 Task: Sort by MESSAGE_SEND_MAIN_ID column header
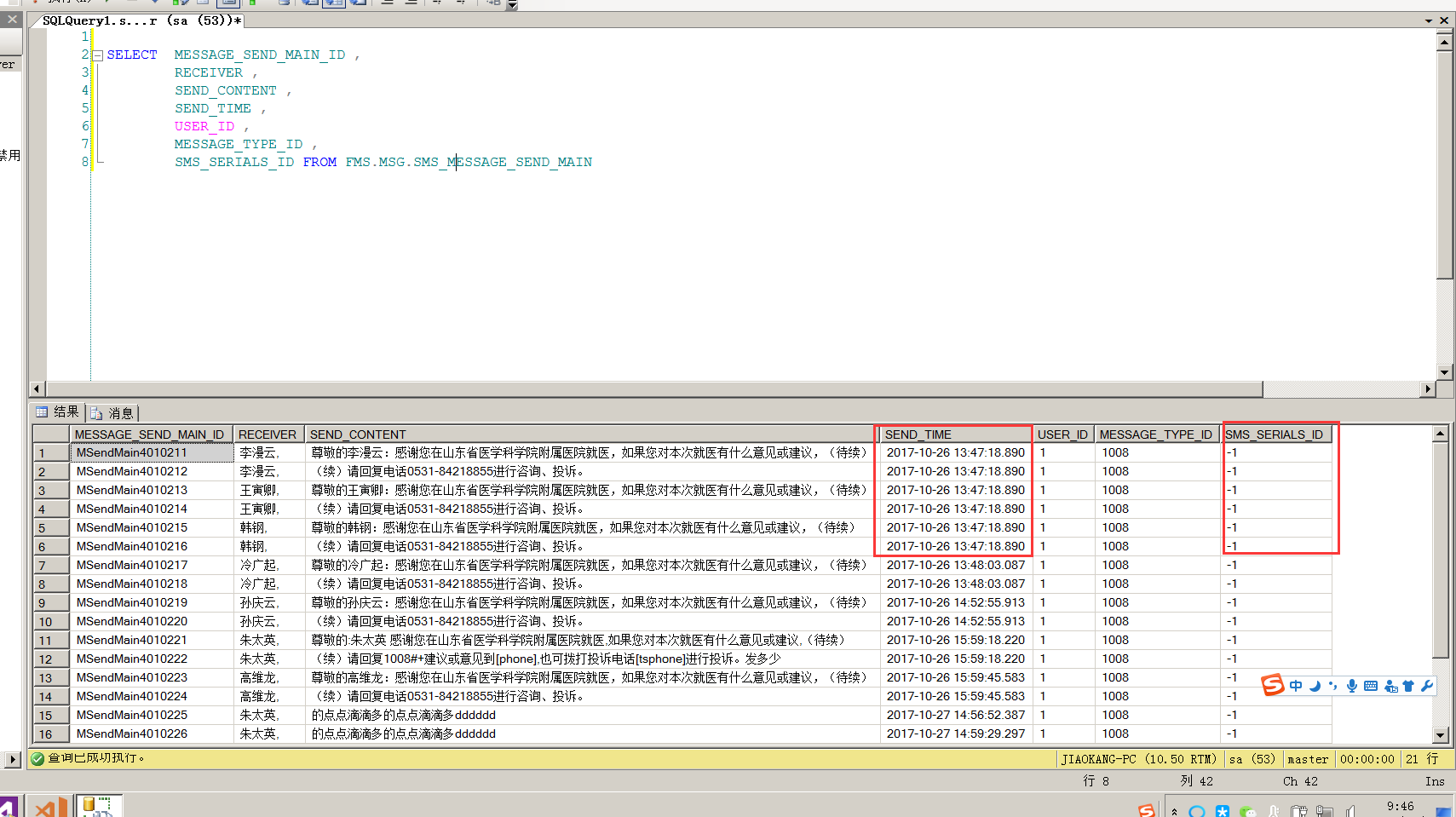click(x=151, y=434)
